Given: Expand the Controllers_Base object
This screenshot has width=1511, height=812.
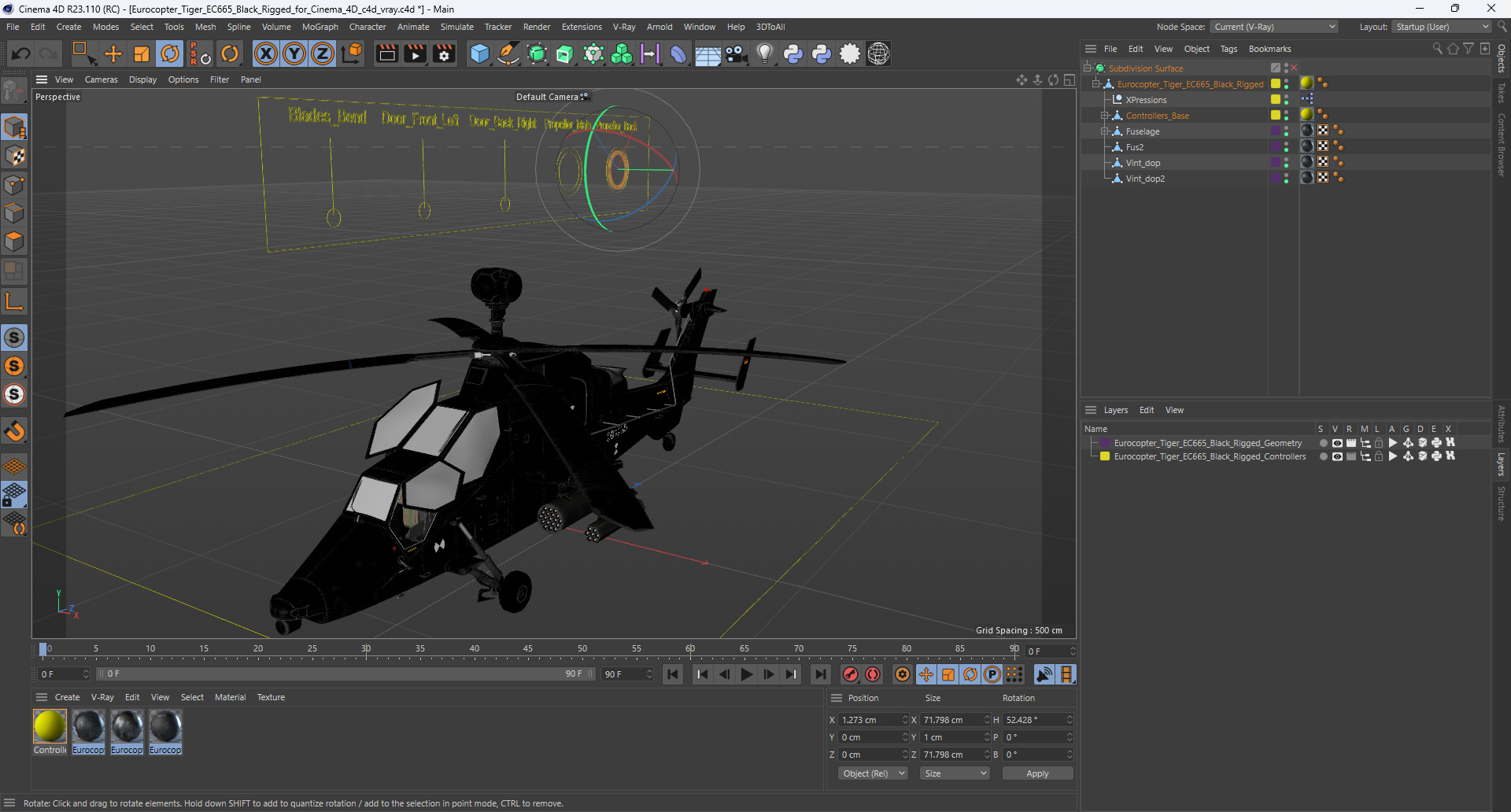Looking at the screenshot, I should coord(1104,116).
